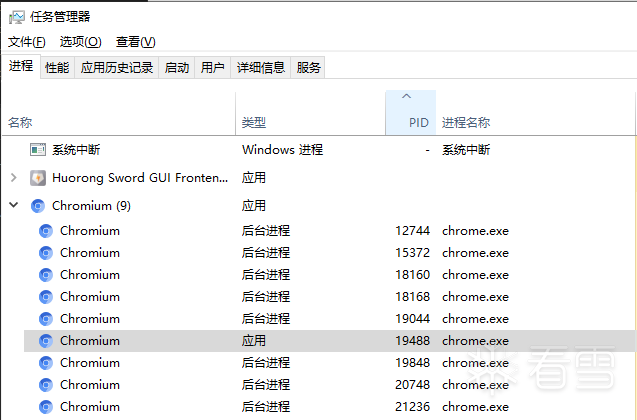
Task: Click Chromium icon for PID 12744
Action: (x=46, y=231)
